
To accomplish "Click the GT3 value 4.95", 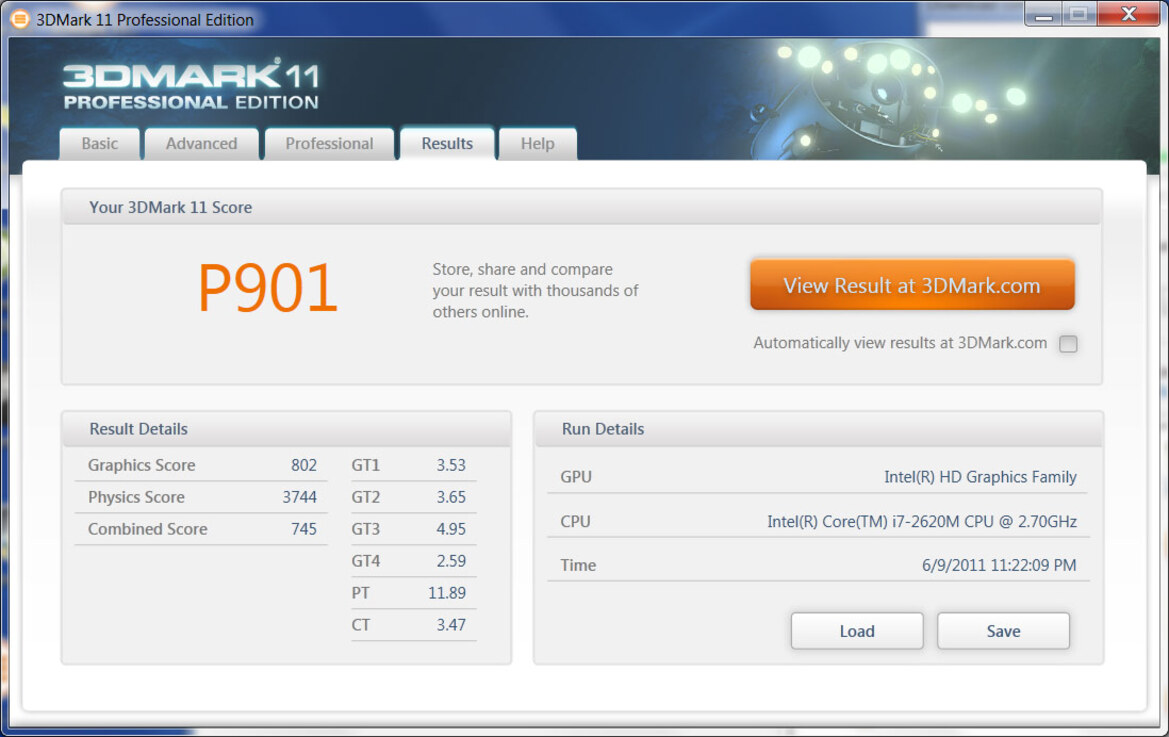I will point(451,529).
